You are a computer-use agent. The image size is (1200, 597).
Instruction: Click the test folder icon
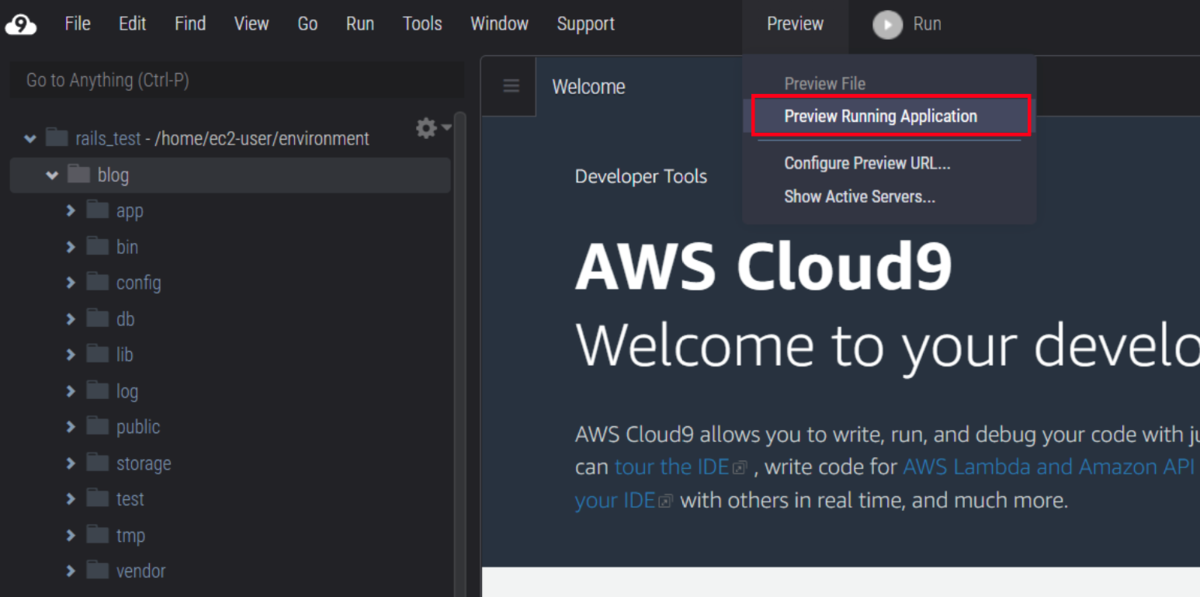(97, 498)
